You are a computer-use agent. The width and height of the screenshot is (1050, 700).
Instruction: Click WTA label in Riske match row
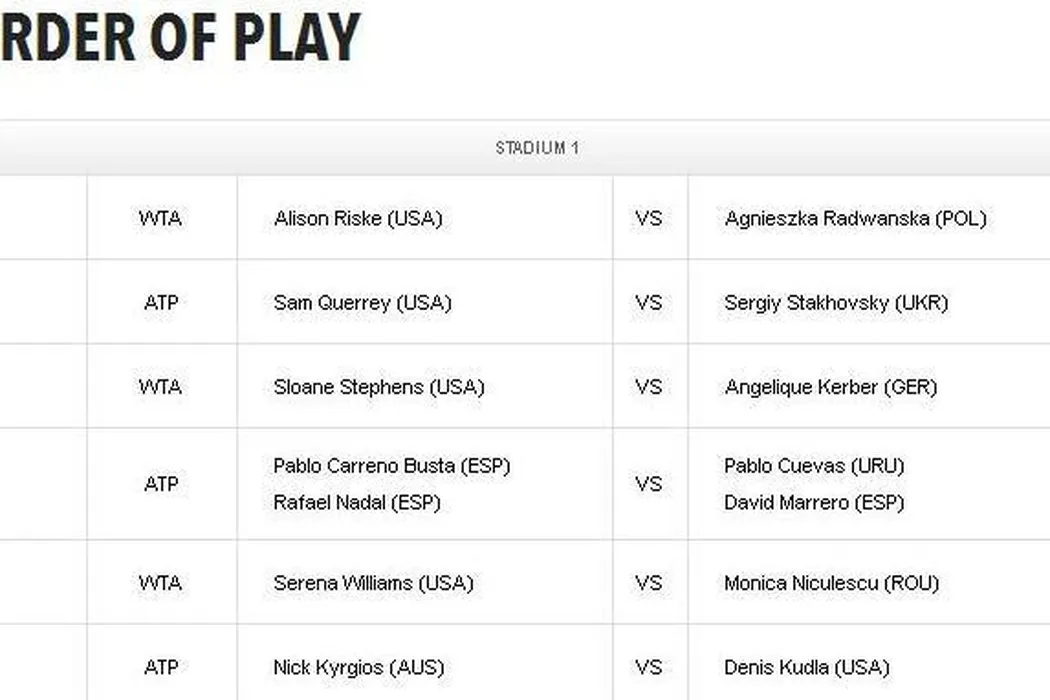point(160,218)
